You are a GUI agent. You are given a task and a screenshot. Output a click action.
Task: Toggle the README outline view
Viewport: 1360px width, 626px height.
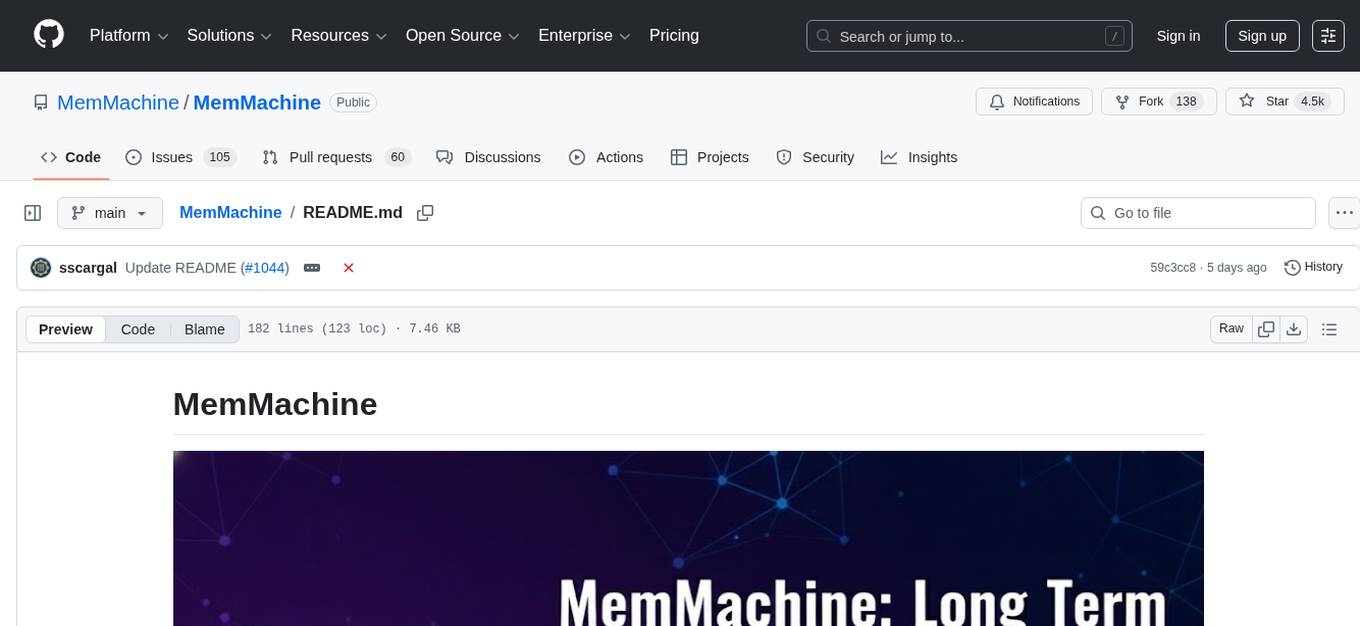(1329, 328)
